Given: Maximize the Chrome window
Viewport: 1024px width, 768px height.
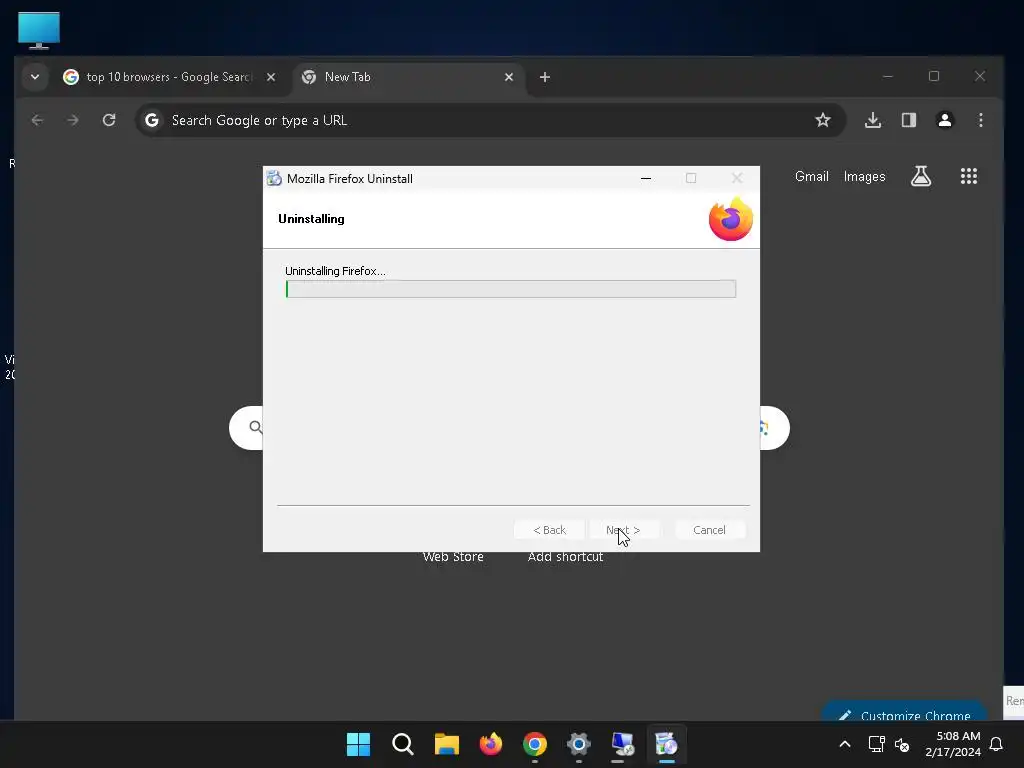Looking at the screenshot, I should tap(934, 76).
